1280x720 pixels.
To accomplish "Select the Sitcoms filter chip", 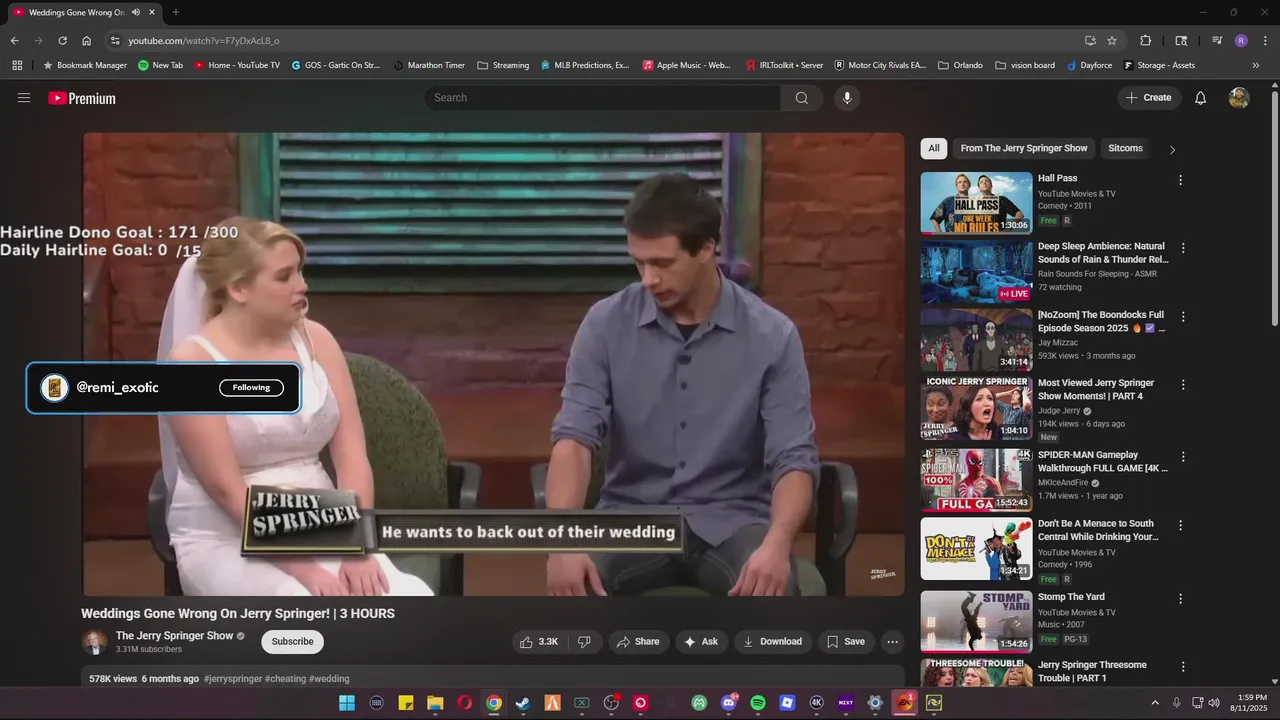I will (1125, 148).
